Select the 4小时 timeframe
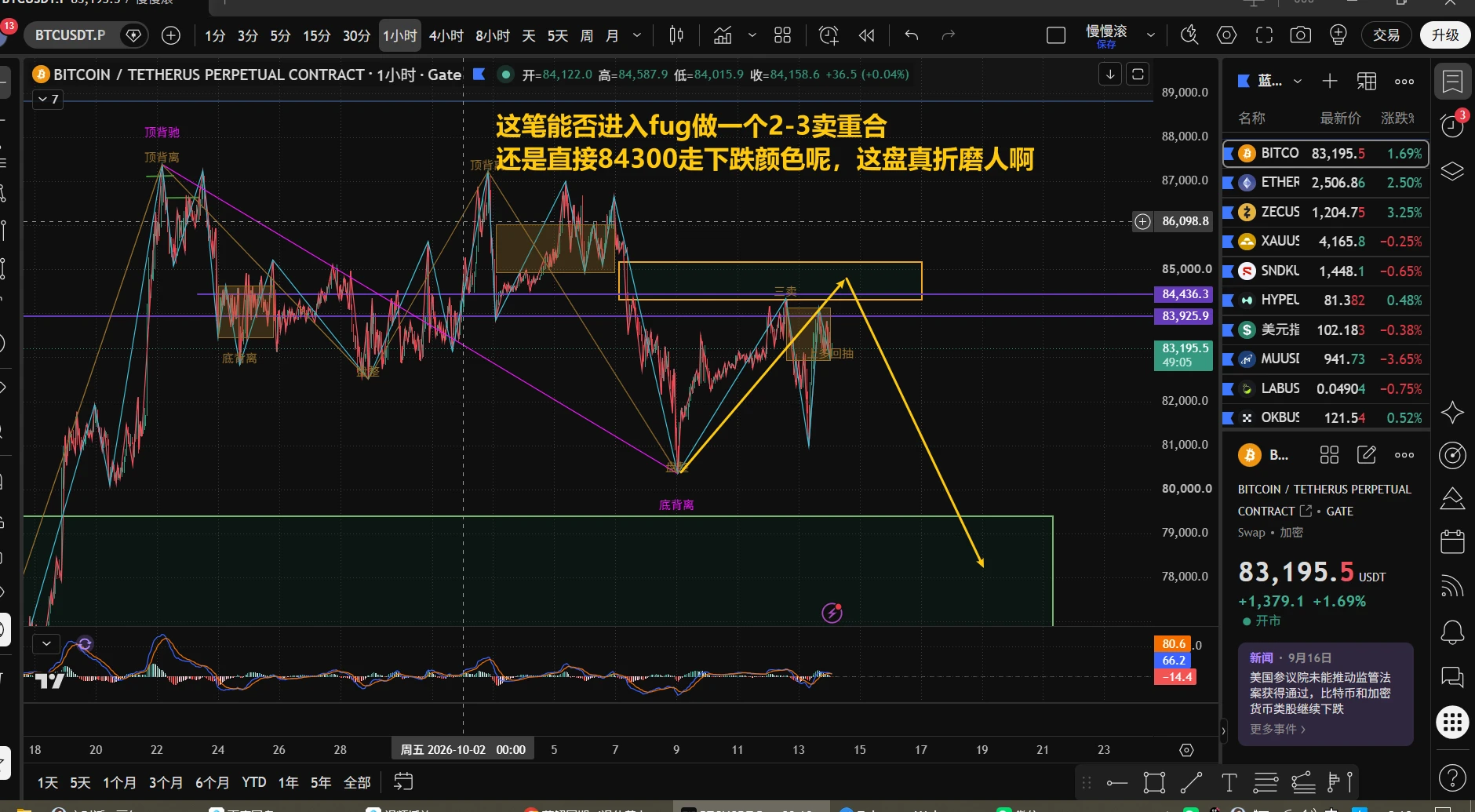Image resolution: width=1475 pixels, height=812 pixels. pos(446,35)
